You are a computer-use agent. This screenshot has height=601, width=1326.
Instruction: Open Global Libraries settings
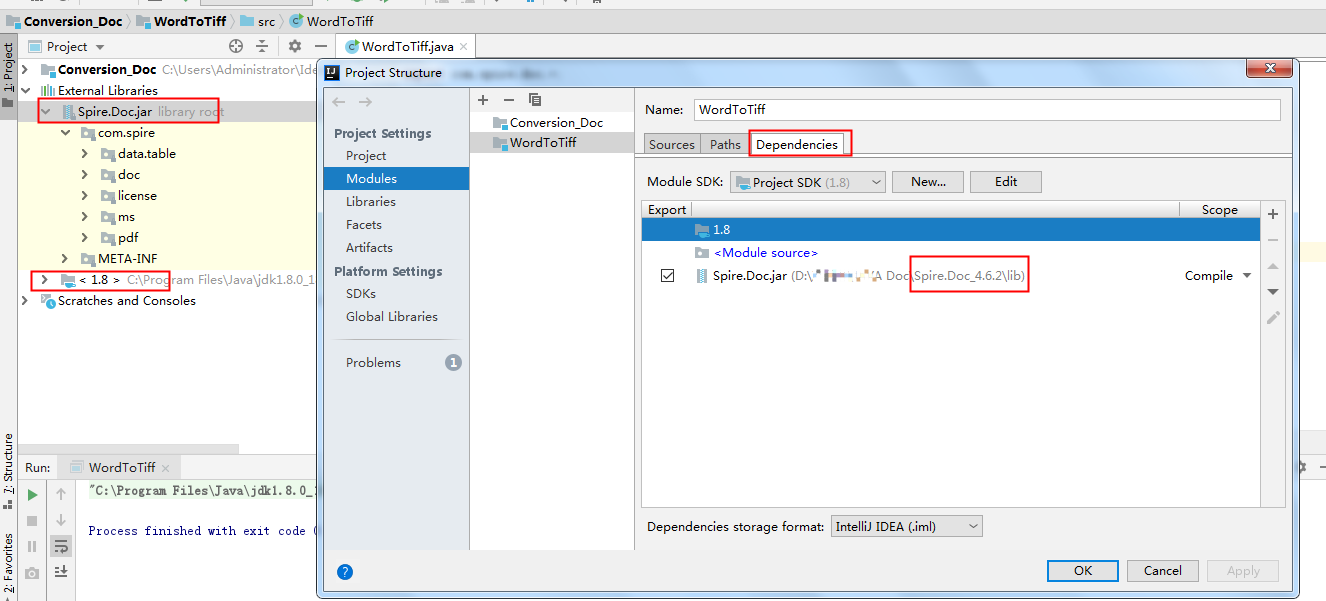(x=392, y=317)
